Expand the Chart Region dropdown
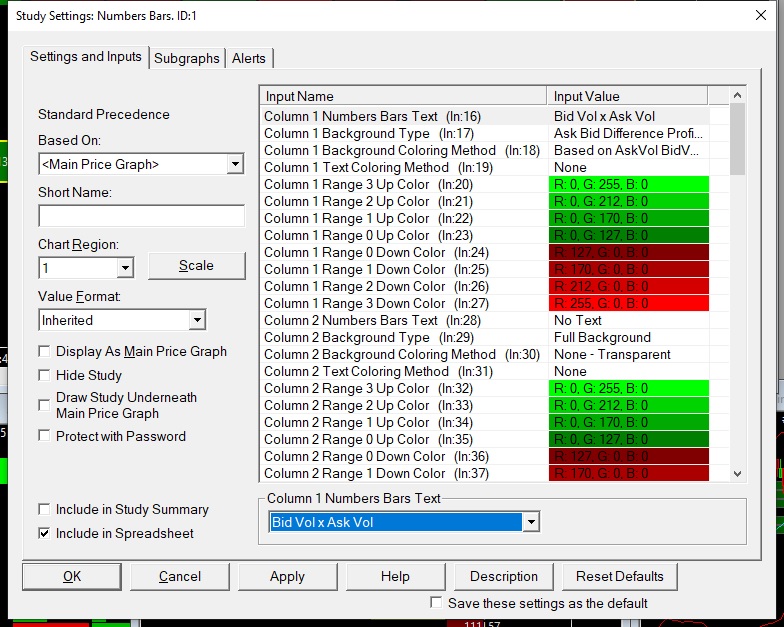Viewport: 784px width, 627px height. 125,268
